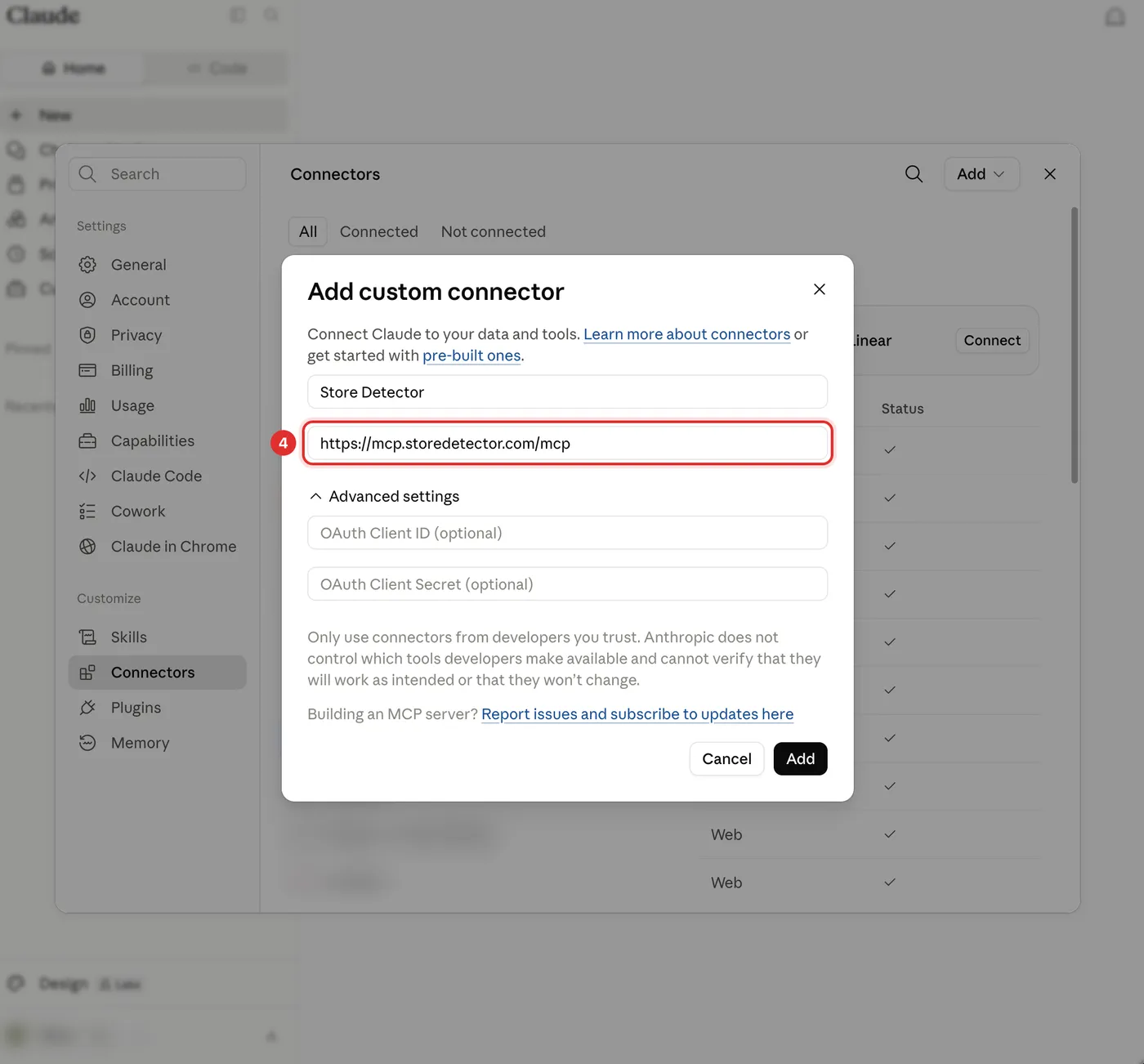Click the MCP server URL field
The width and height of the screenshot is (1144, 1064).
point(567,444)
